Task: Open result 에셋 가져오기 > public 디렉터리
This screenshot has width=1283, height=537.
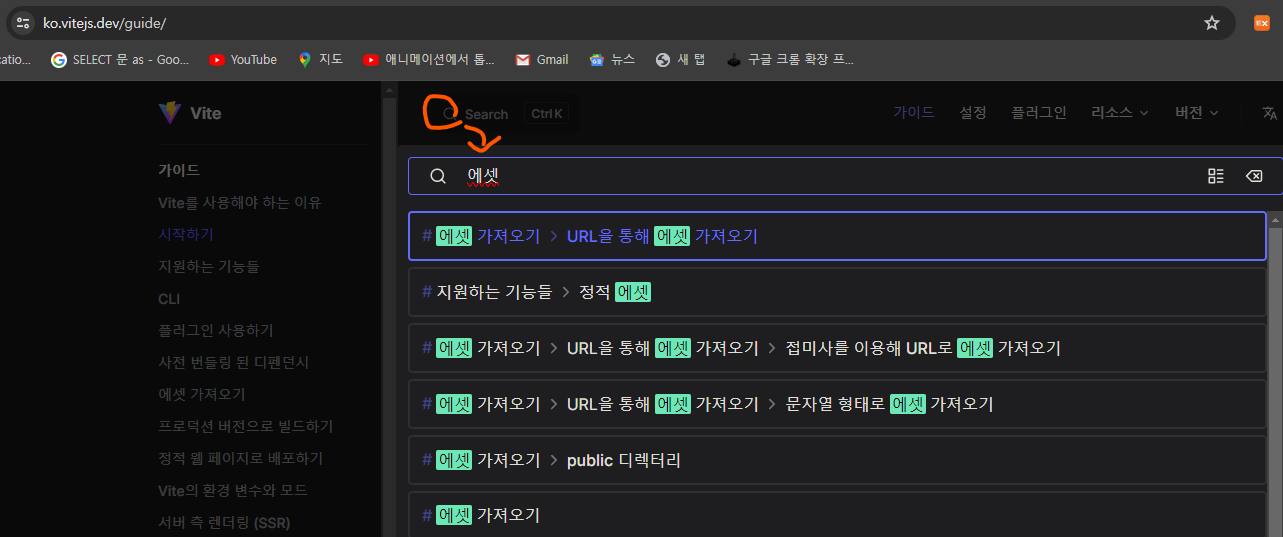Action: (x=837, y=460)
